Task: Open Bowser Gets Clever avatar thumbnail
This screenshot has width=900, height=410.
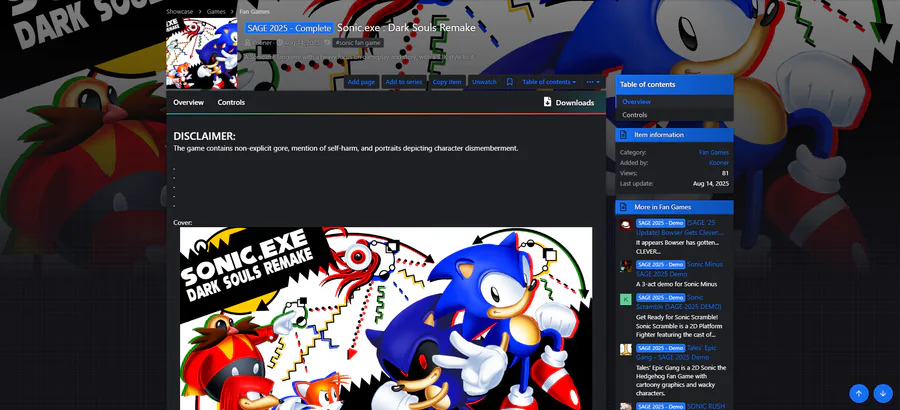Action: (x=626, y=225)
